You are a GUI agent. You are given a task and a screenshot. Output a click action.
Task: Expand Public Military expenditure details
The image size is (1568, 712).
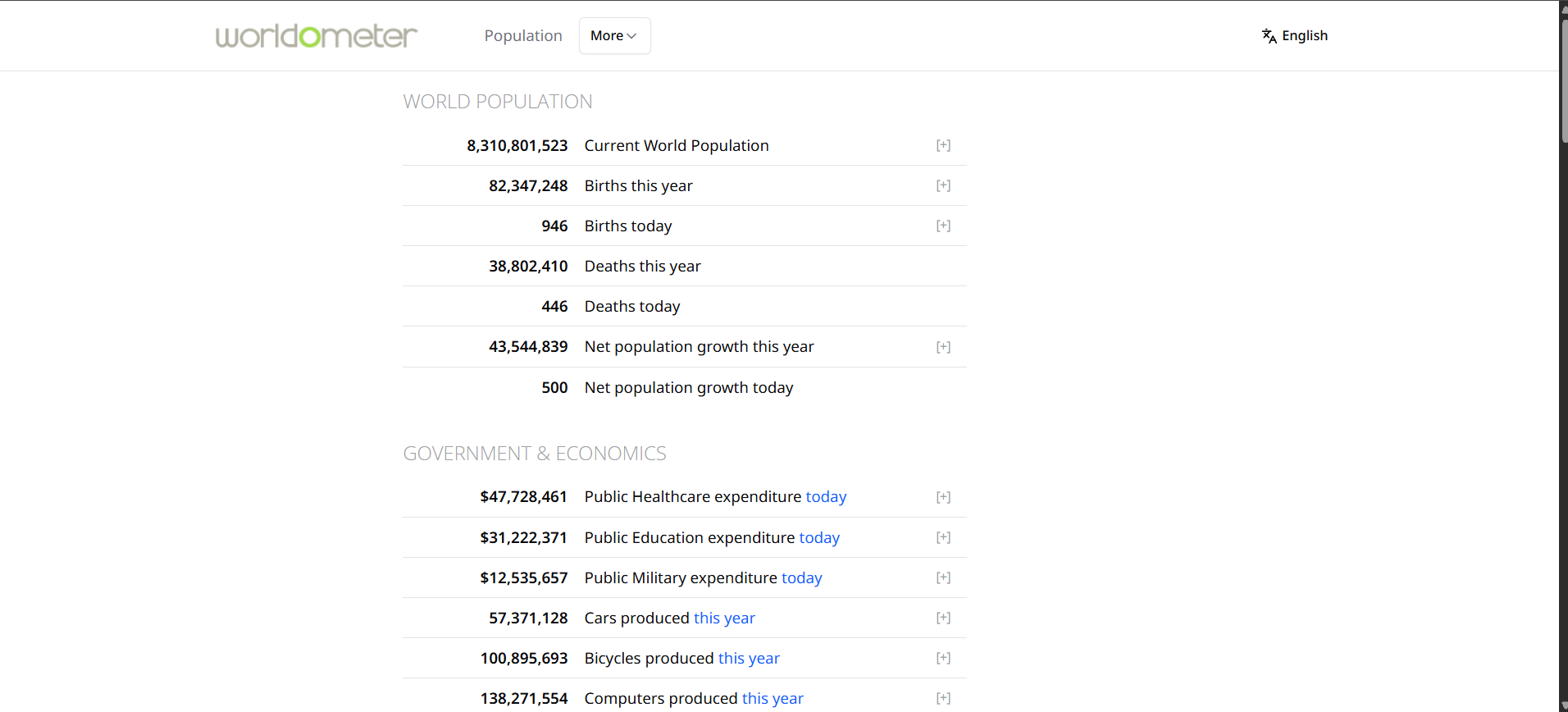(x=943, y=577)
